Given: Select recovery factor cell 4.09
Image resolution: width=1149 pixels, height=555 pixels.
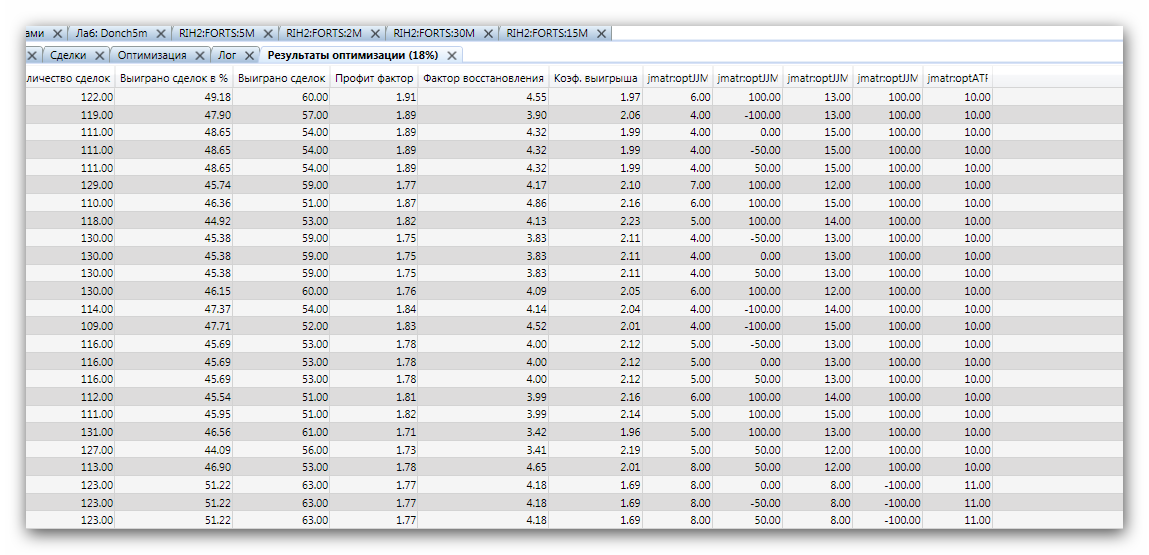Looking at the screenshot, I should tap(484, 290).
